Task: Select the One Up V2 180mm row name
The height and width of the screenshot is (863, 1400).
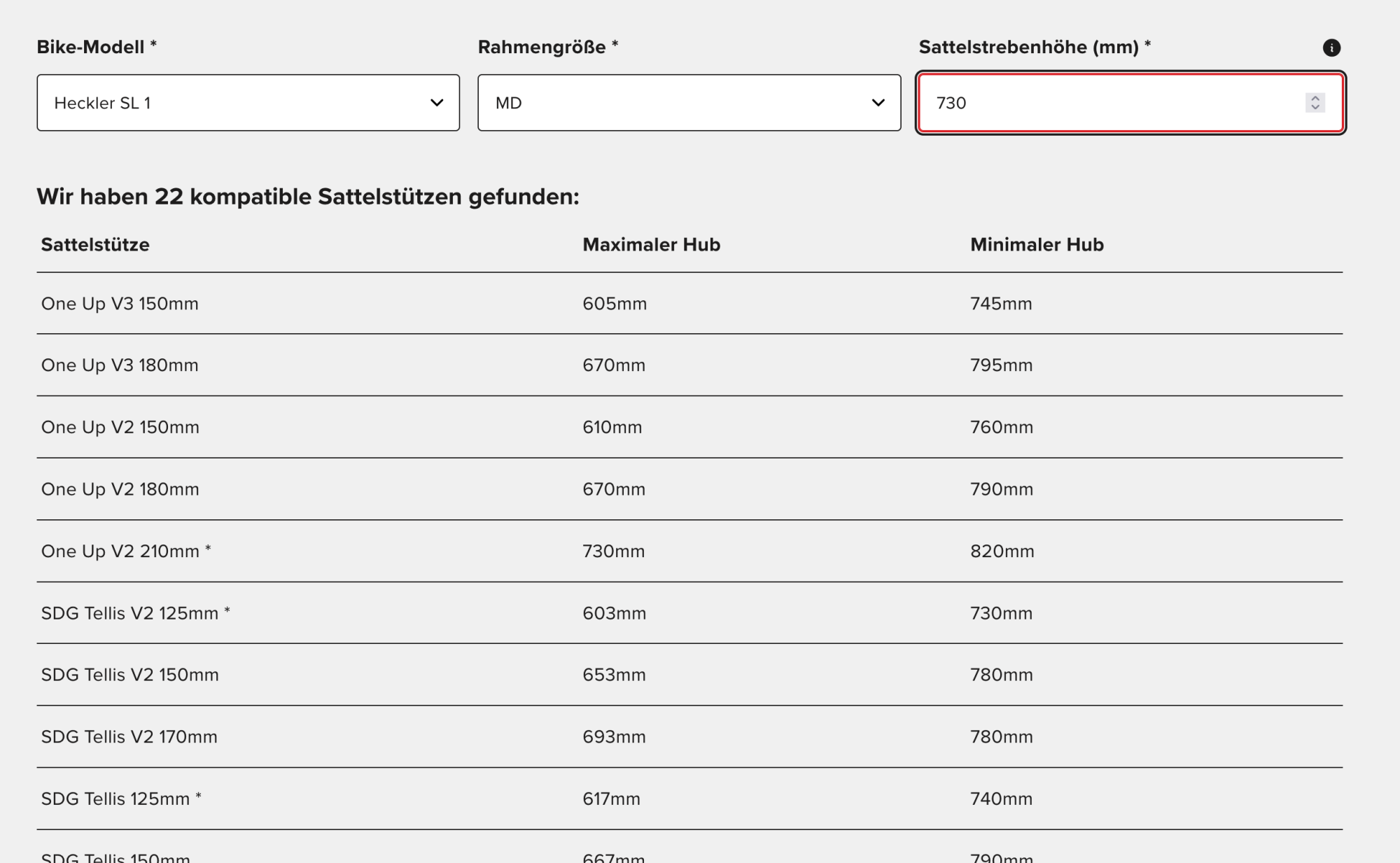Action: tap(120, 489)
